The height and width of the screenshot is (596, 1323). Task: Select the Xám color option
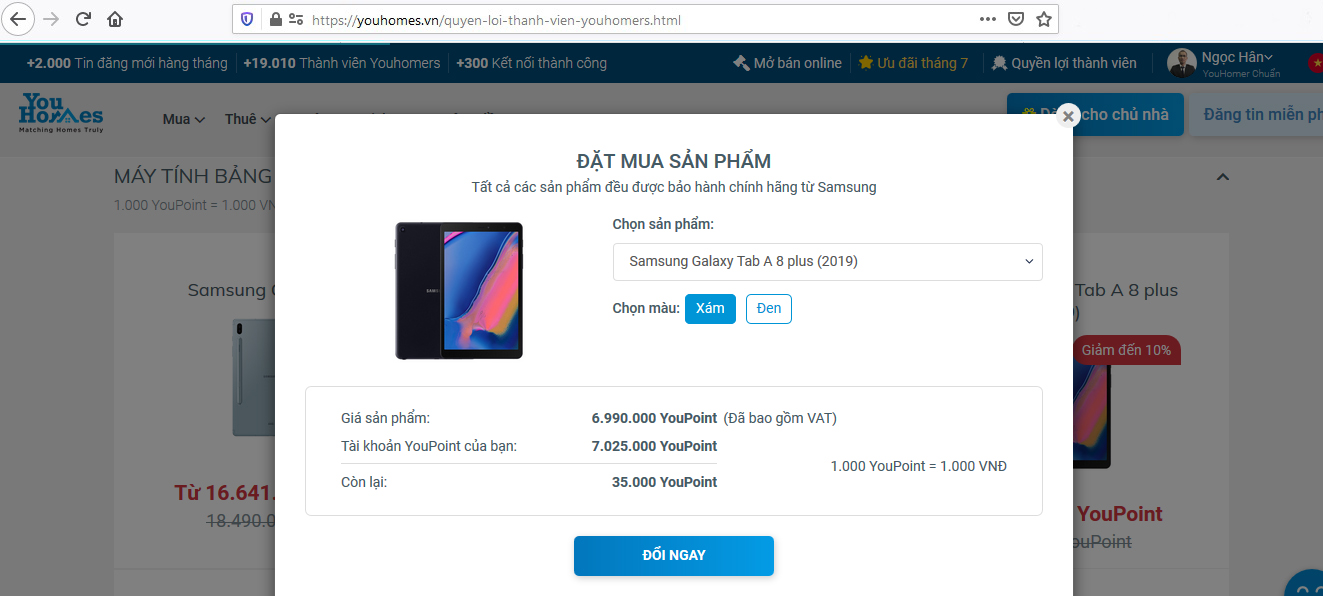click(x=710, y=308)
